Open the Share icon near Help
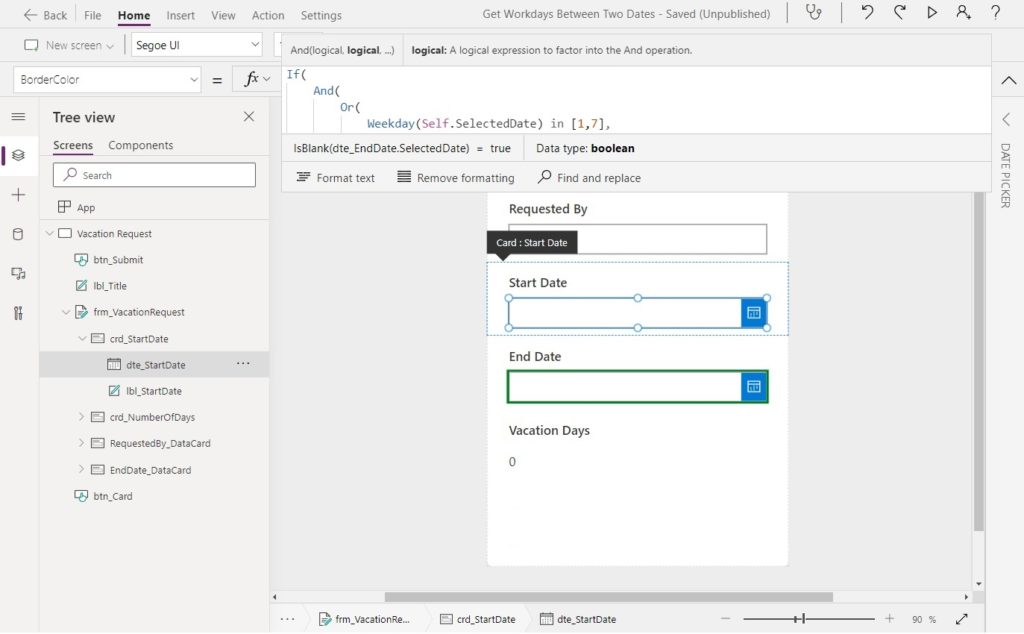 point(962,14)
